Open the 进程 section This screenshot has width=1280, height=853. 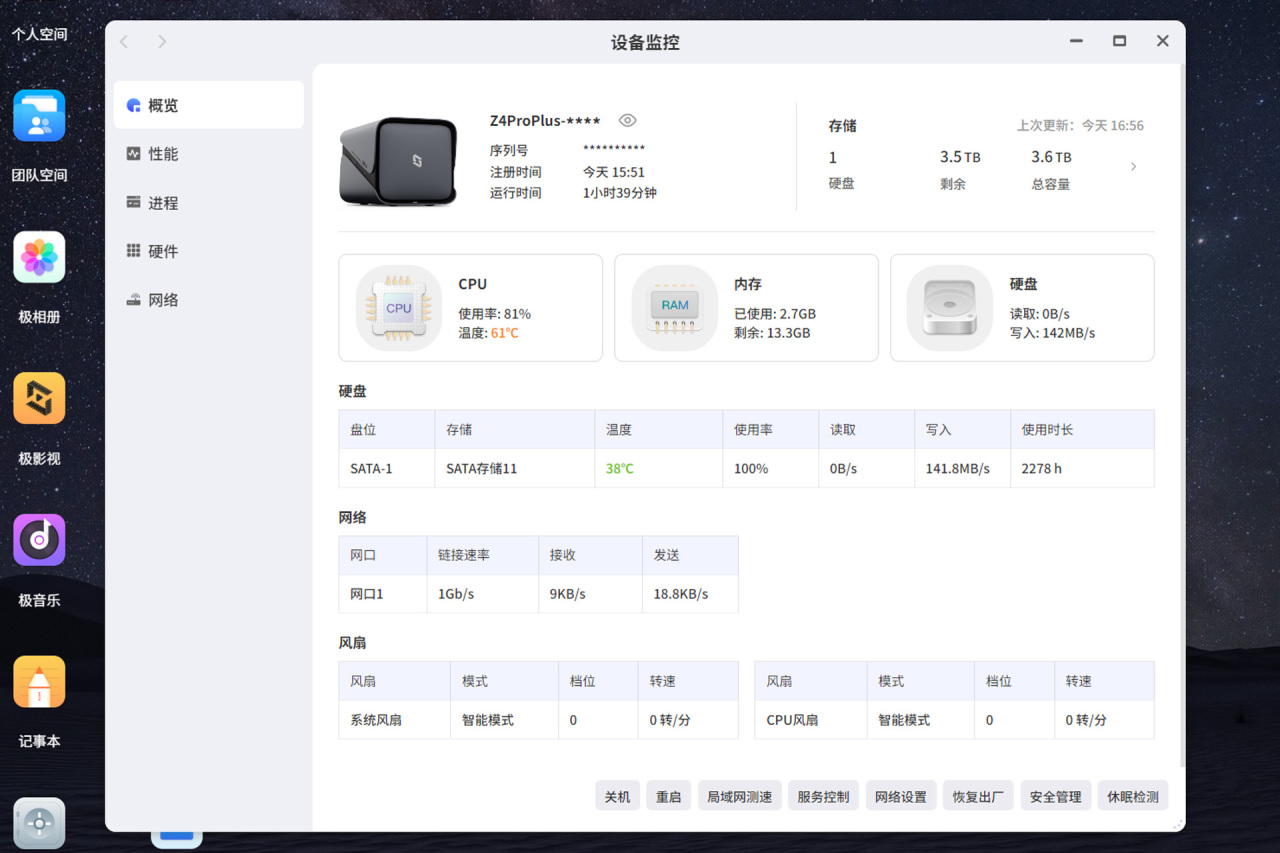(x=208, y=203)
